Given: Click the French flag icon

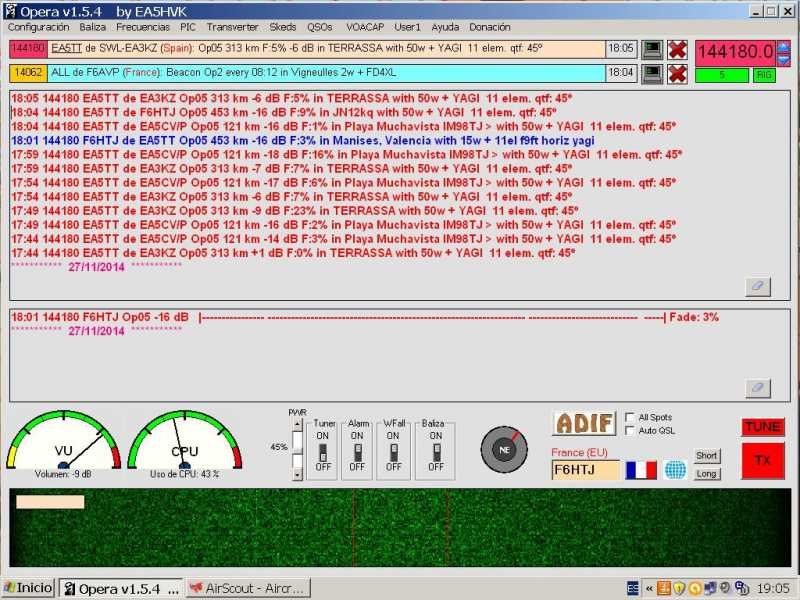Looking at the screenshot, I should tap(641, 470).
